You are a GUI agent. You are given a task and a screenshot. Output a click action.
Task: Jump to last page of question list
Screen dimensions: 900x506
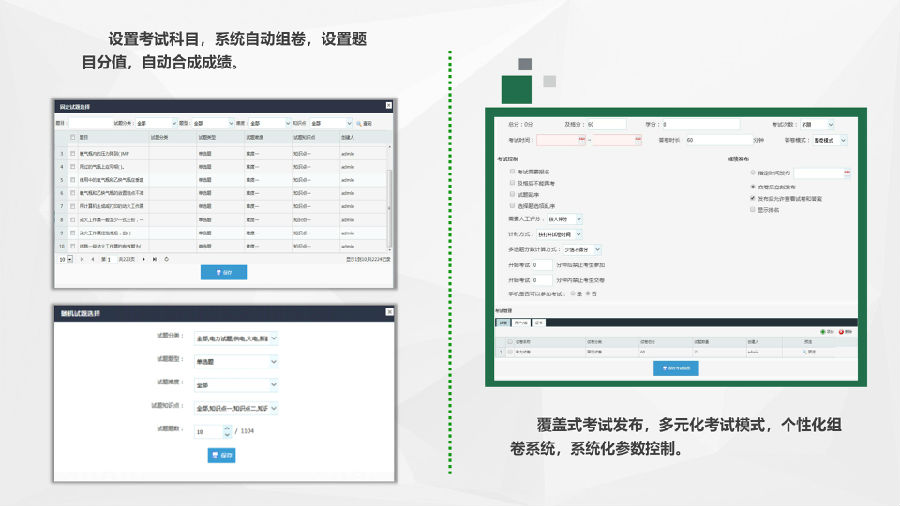153,259
